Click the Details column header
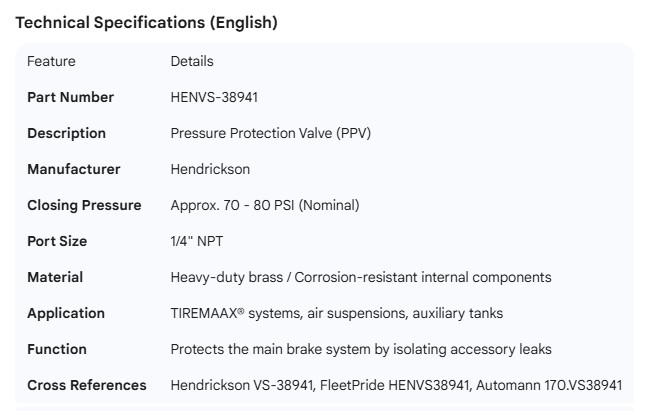The image size is (648, 411). pyautogui.click(x=192, y=61)
